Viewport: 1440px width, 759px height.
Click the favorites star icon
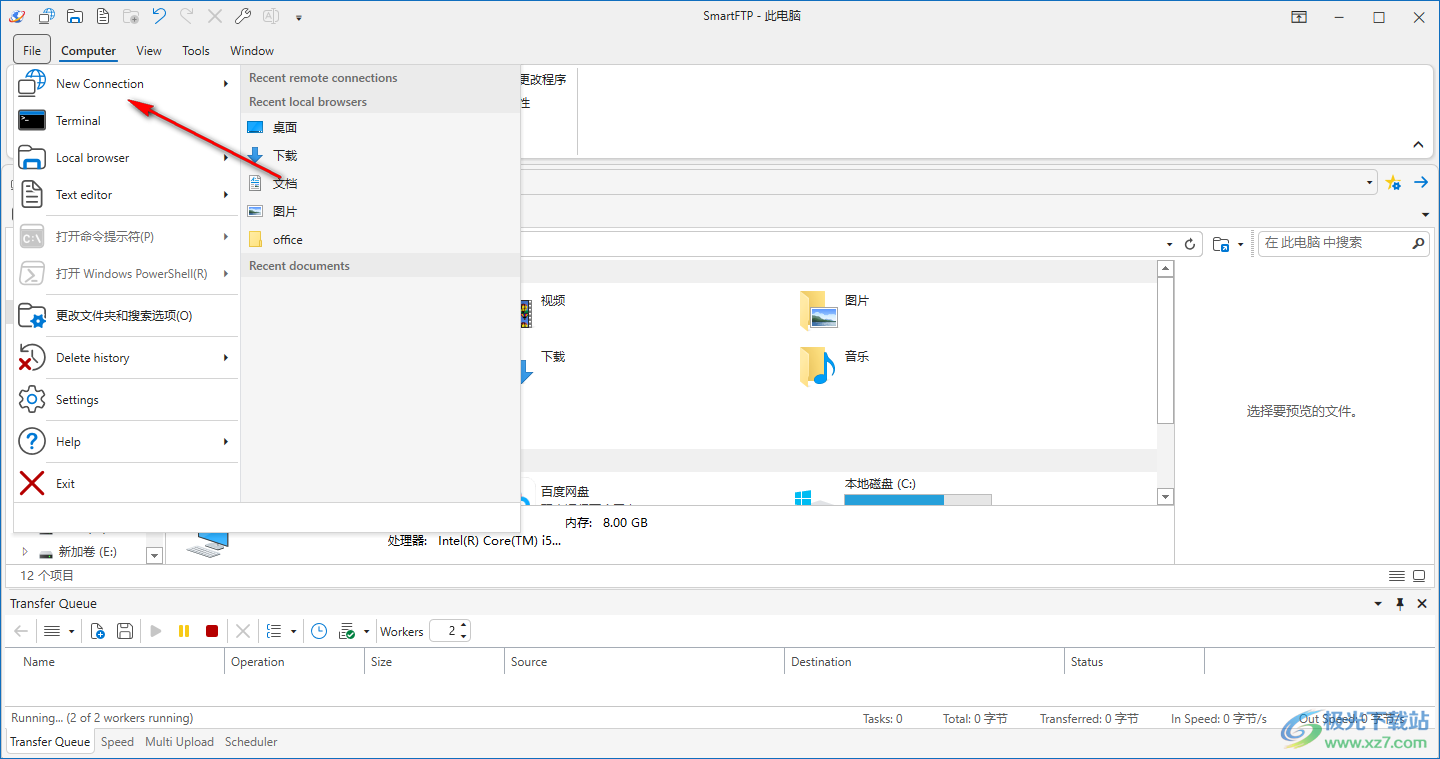1393,182
